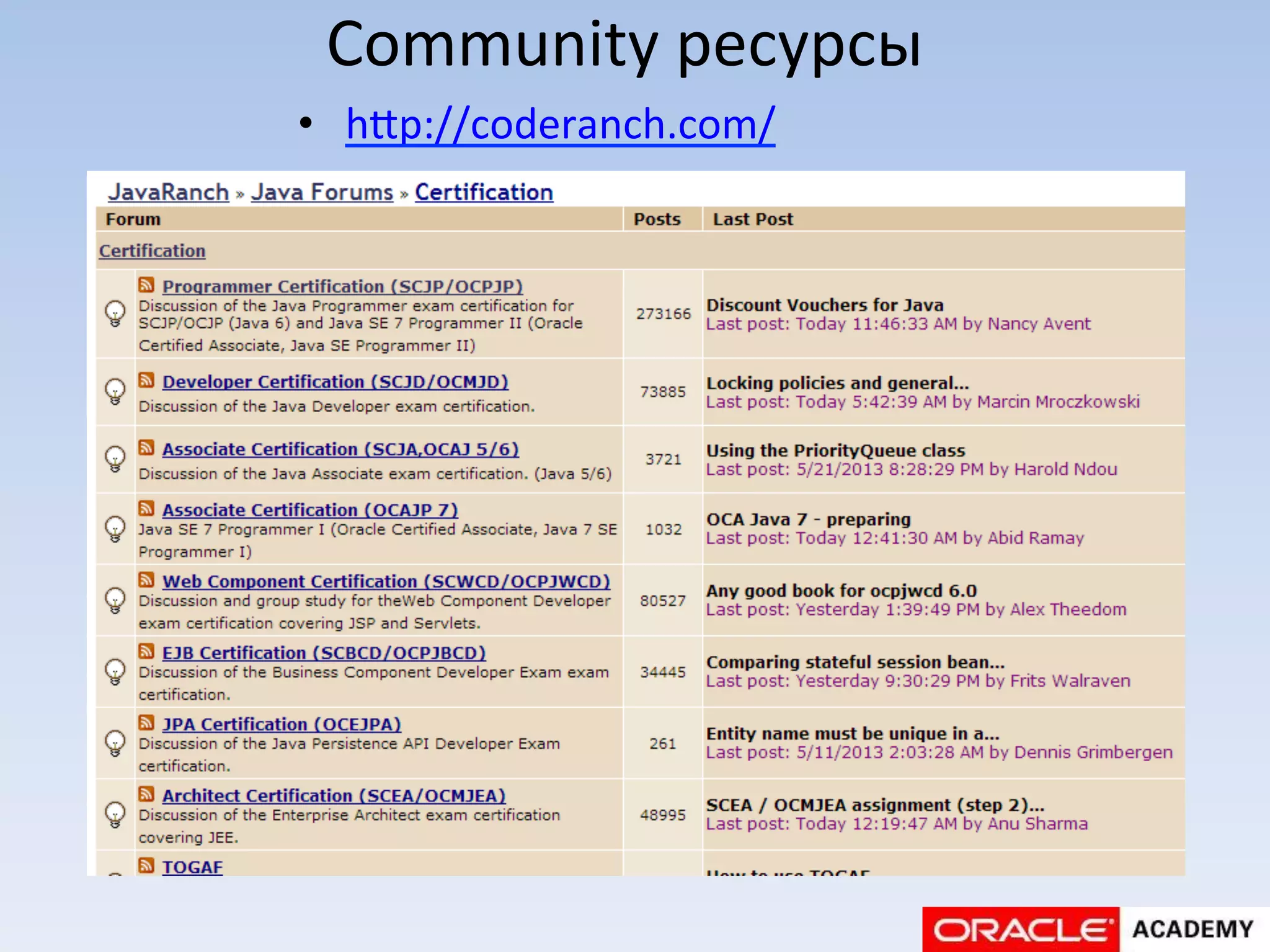Click RSS icon beside Associate Certification (OCAJP 7)

click(x=146, y=508)
